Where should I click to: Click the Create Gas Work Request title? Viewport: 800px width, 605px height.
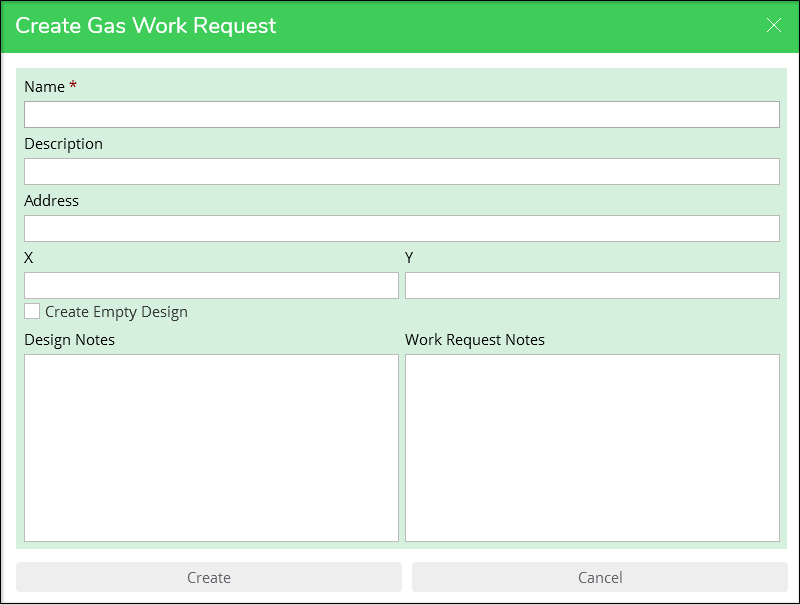click(145, 26)
